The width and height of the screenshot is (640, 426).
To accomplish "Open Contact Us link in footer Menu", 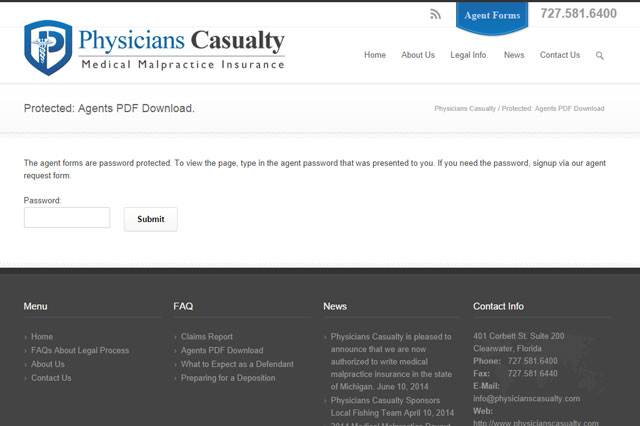I will click(x=51, y=378).
